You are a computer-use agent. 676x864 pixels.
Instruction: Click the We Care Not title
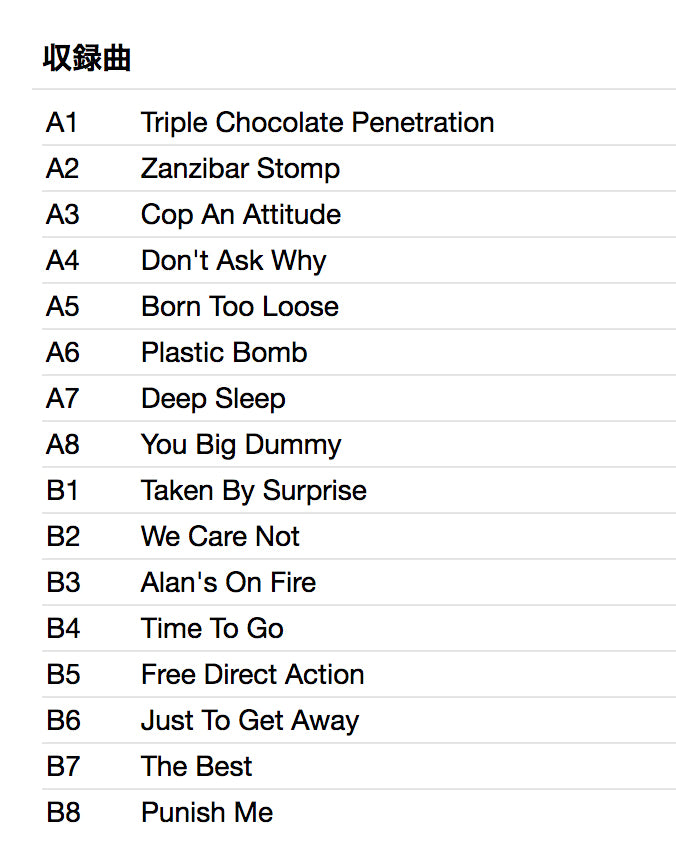point(220,537)
